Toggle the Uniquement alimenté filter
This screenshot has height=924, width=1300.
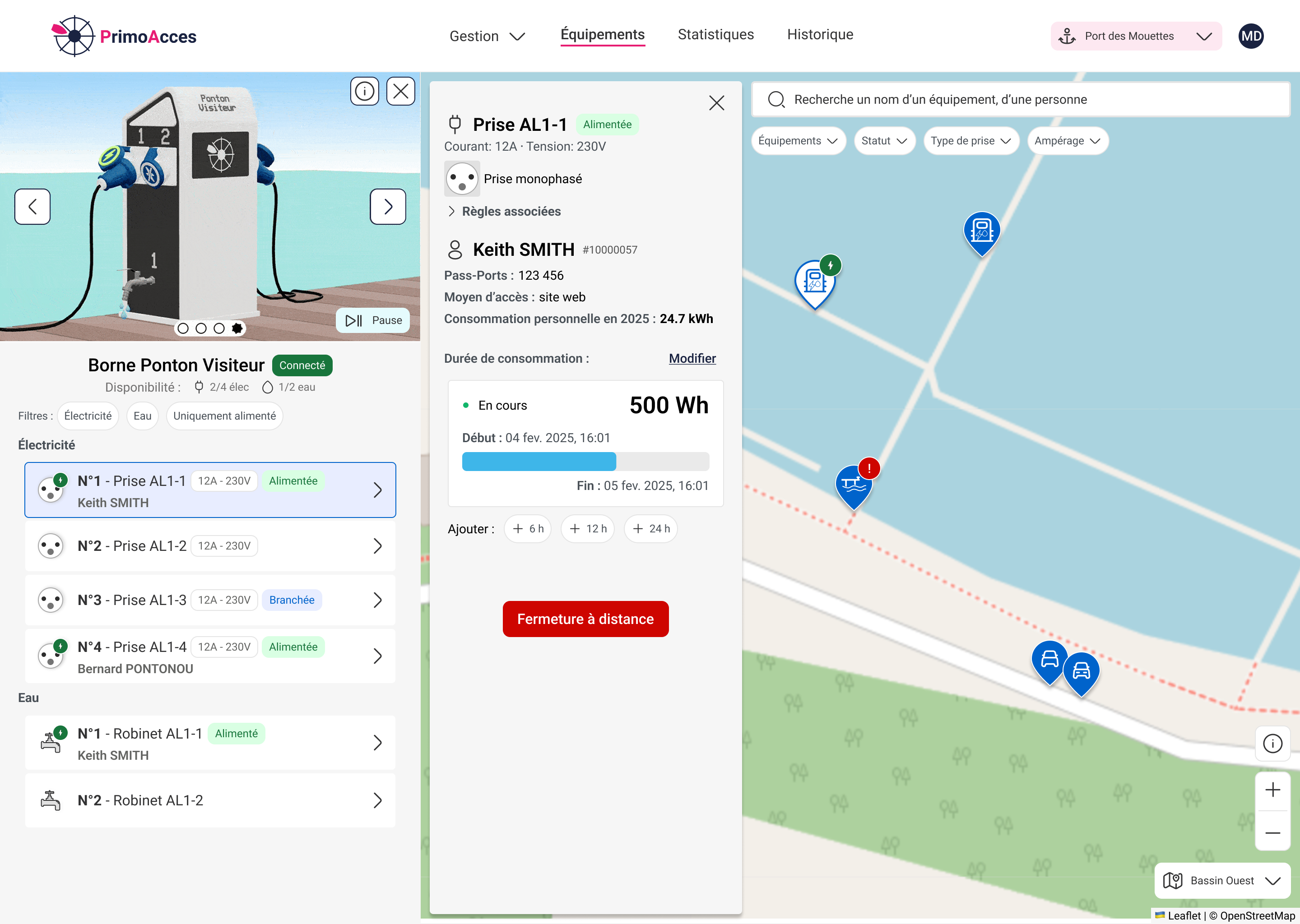coord(224,416)
